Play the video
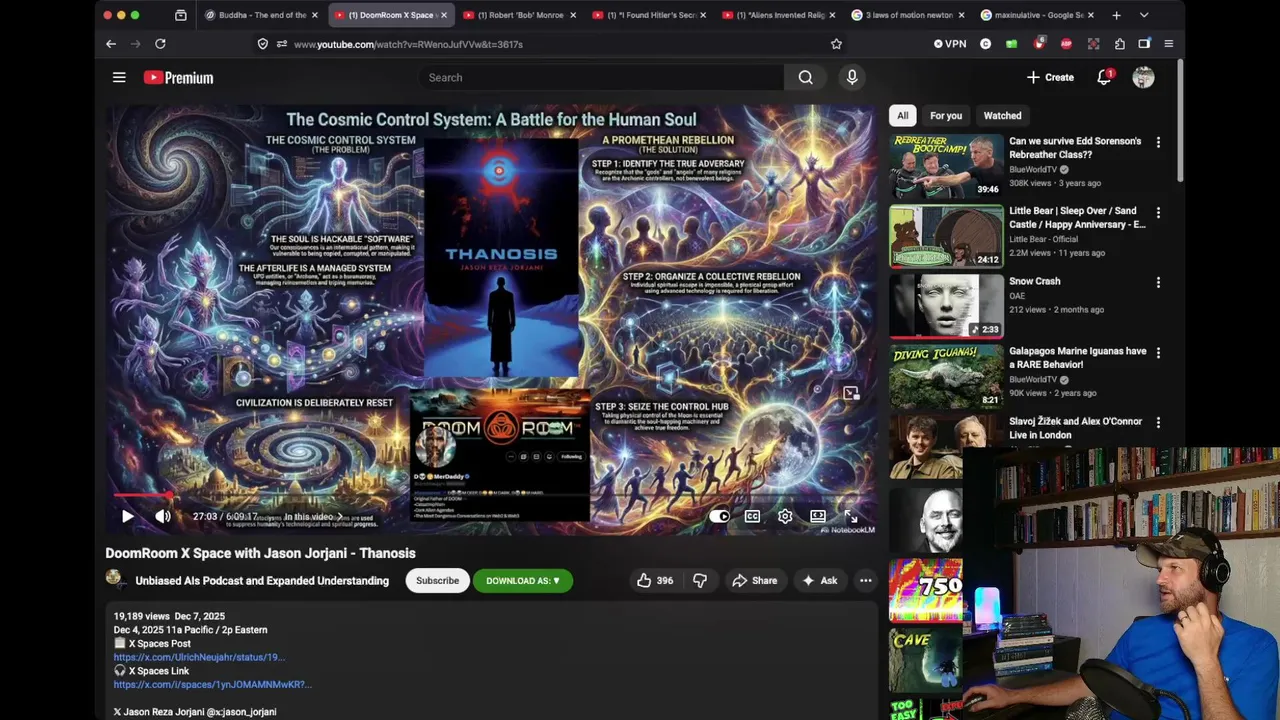 (x=127, y=517)
